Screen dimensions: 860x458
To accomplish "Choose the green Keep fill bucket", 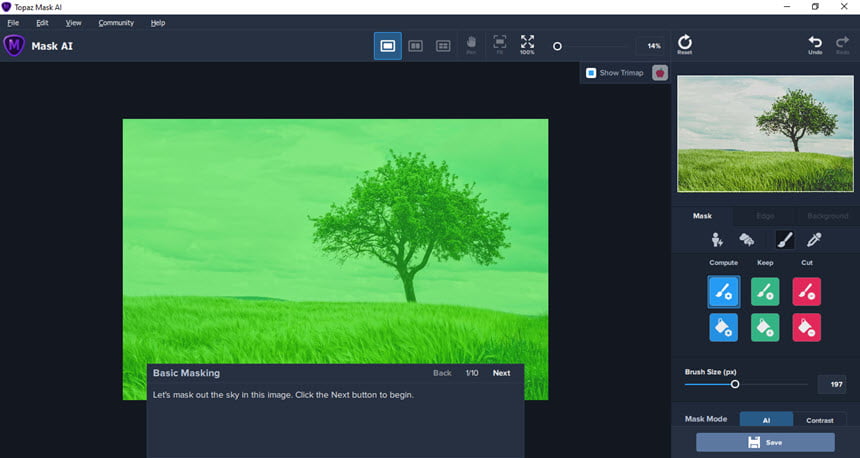I will [x=765, y=327].
